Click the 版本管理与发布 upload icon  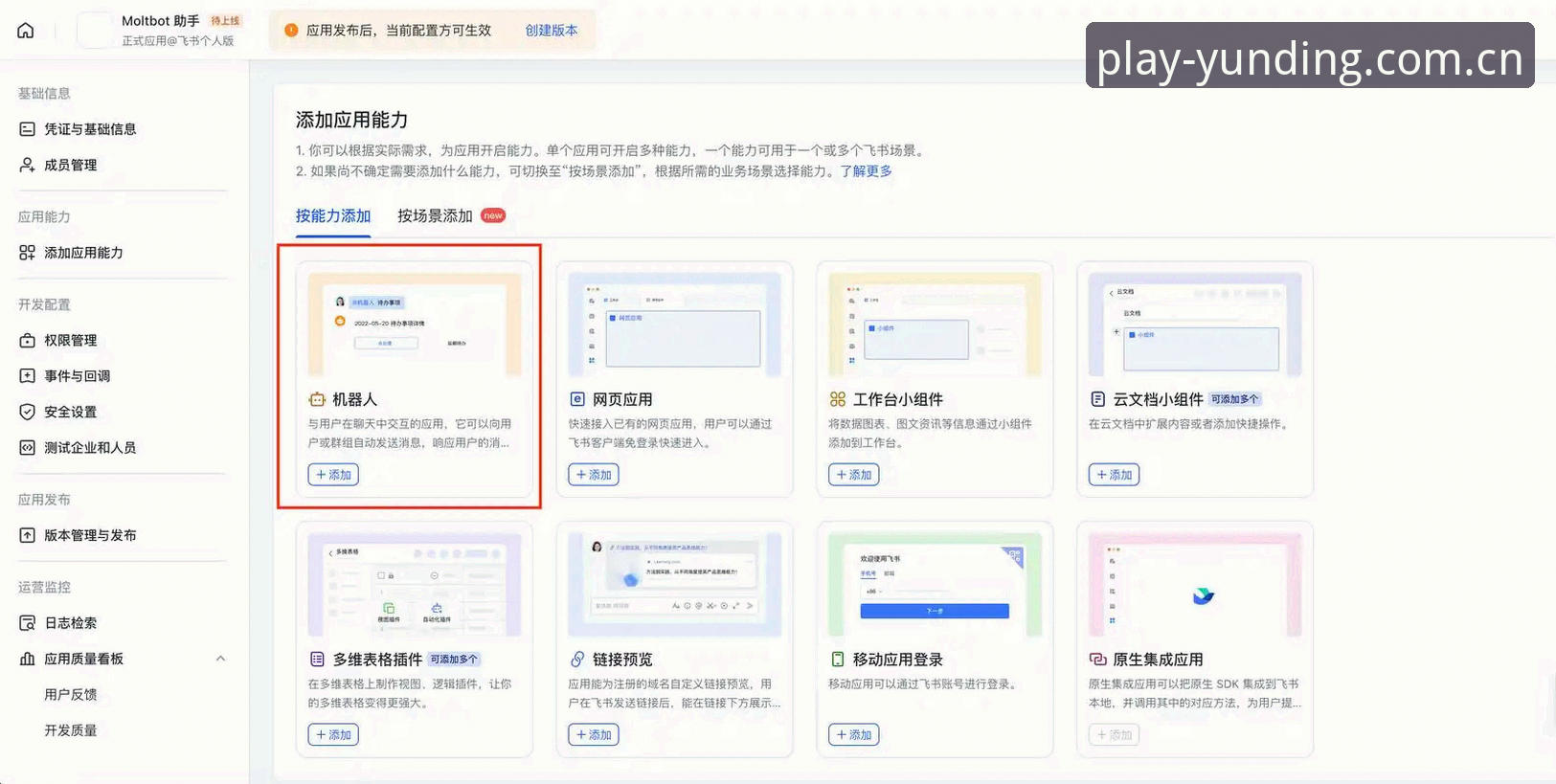click(27, 535)
